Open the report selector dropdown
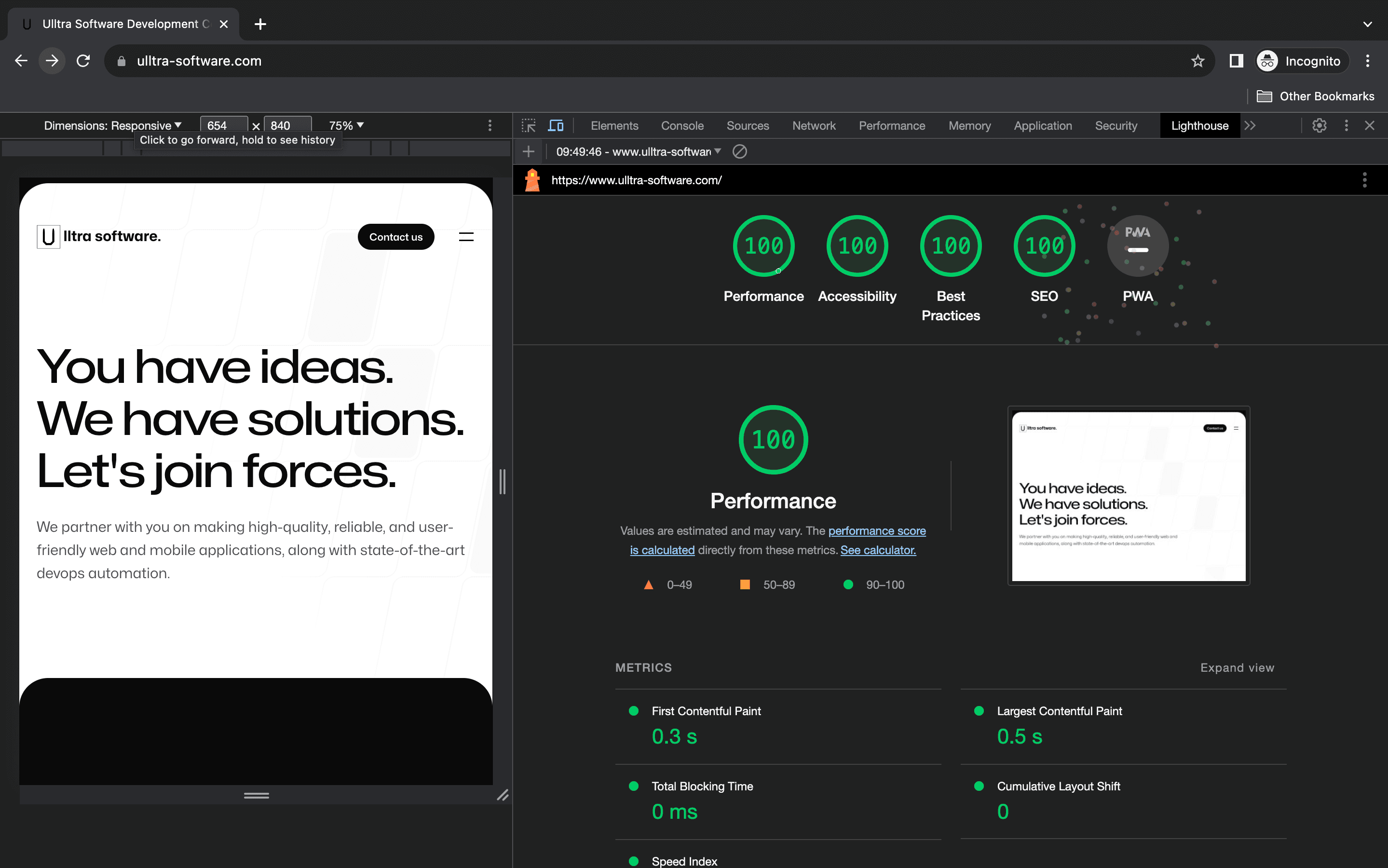 639,151
